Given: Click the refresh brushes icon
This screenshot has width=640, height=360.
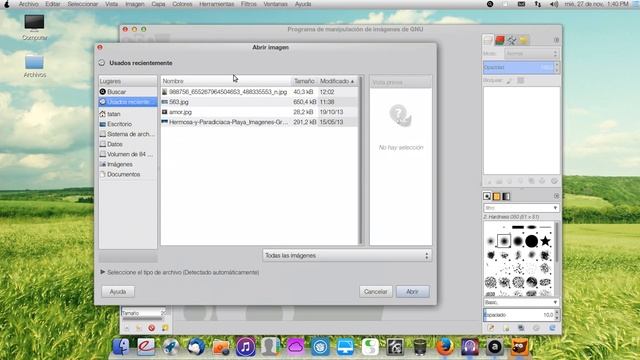Looking at the screenshot, I should (552, 328).
